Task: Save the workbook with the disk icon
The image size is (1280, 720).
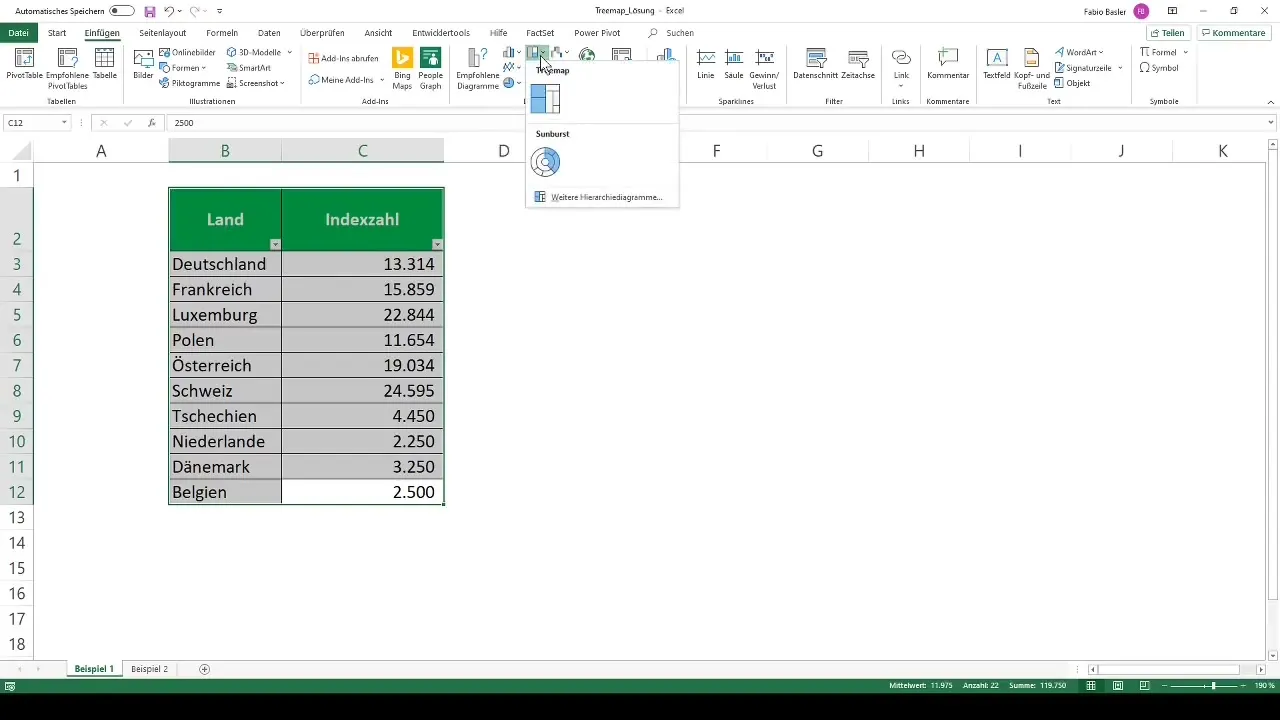Action: click(150, 11)
